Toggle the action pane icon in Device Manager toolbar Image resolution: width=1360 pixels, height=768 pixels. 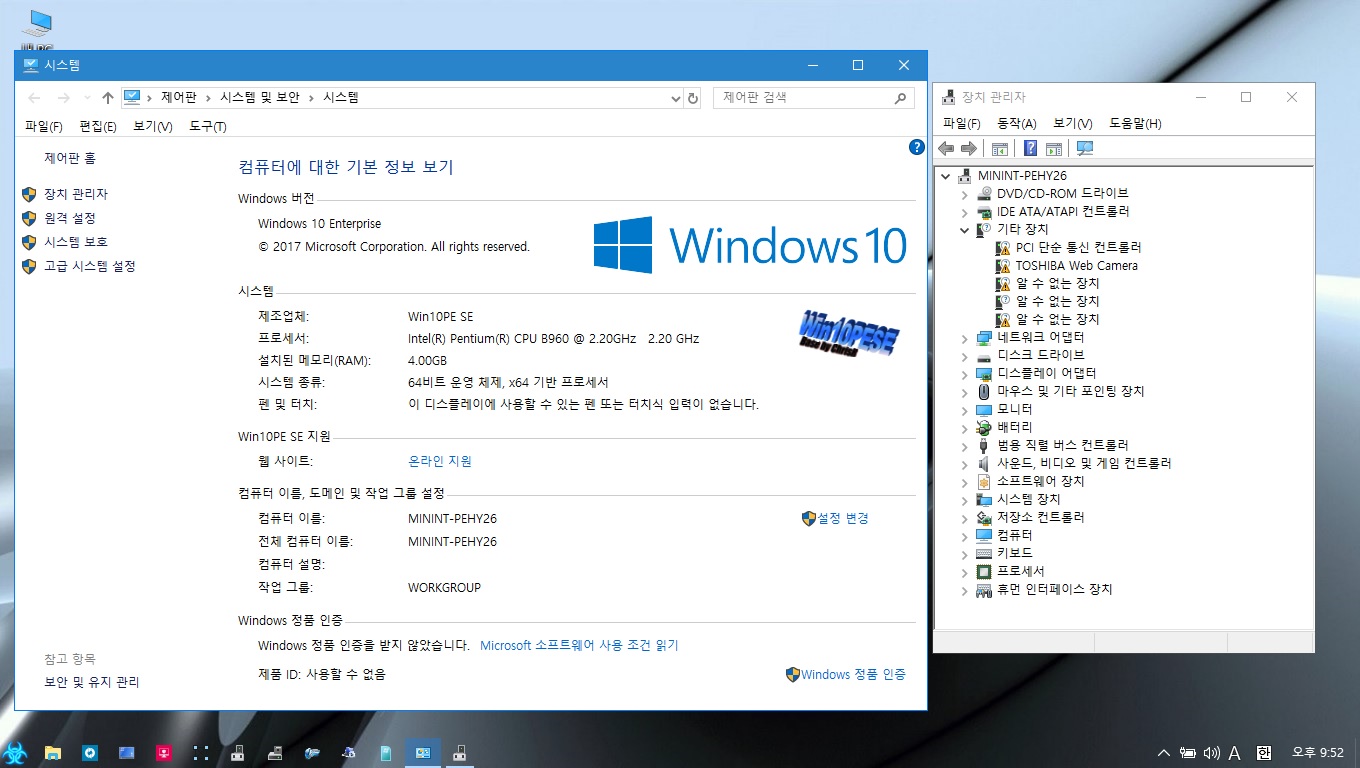pyautogui.click(x=1053, y=149)
